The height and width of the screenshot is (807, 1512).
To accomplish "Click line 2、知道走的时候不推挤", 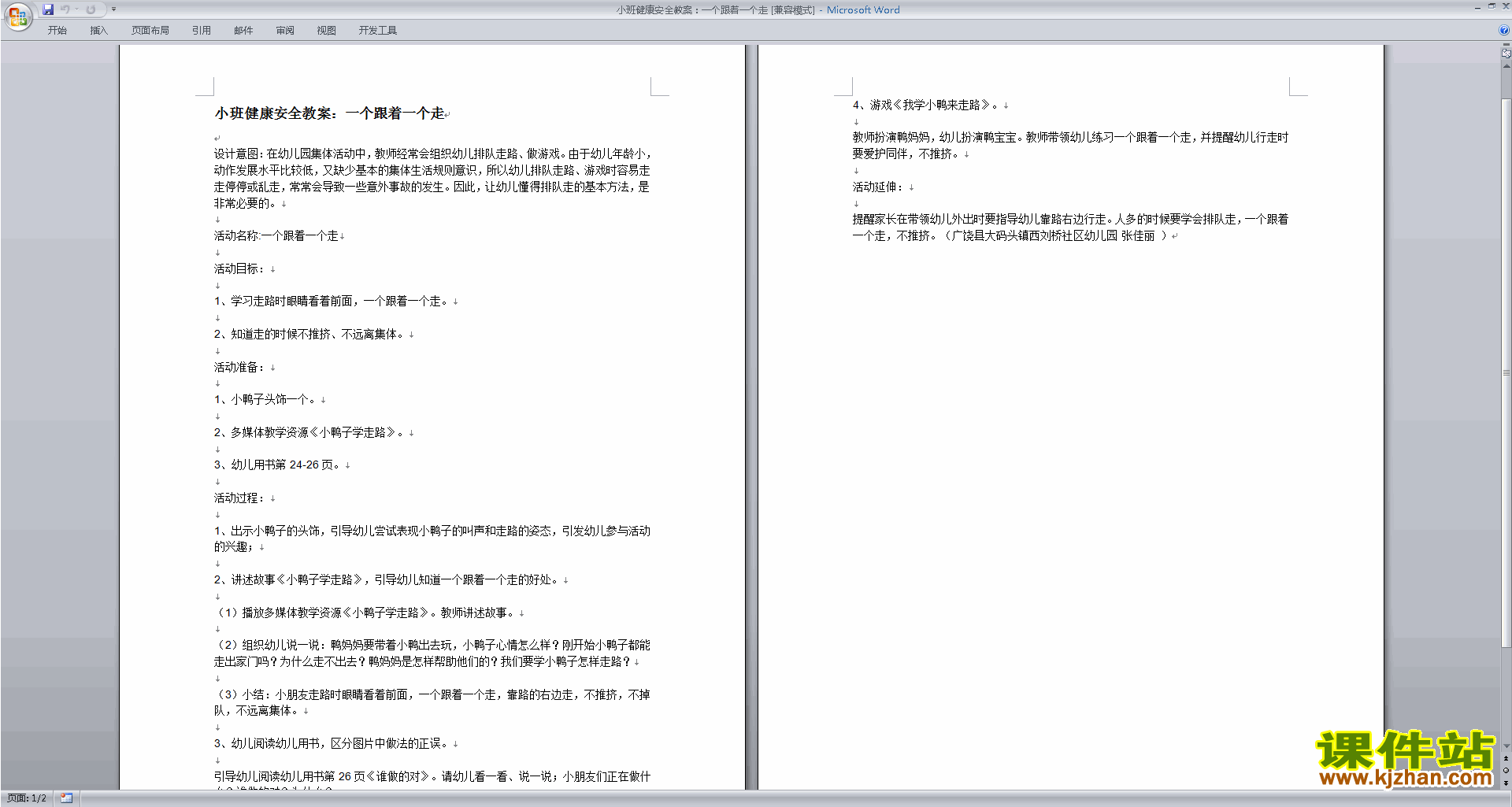I will (x=309, y=334).
